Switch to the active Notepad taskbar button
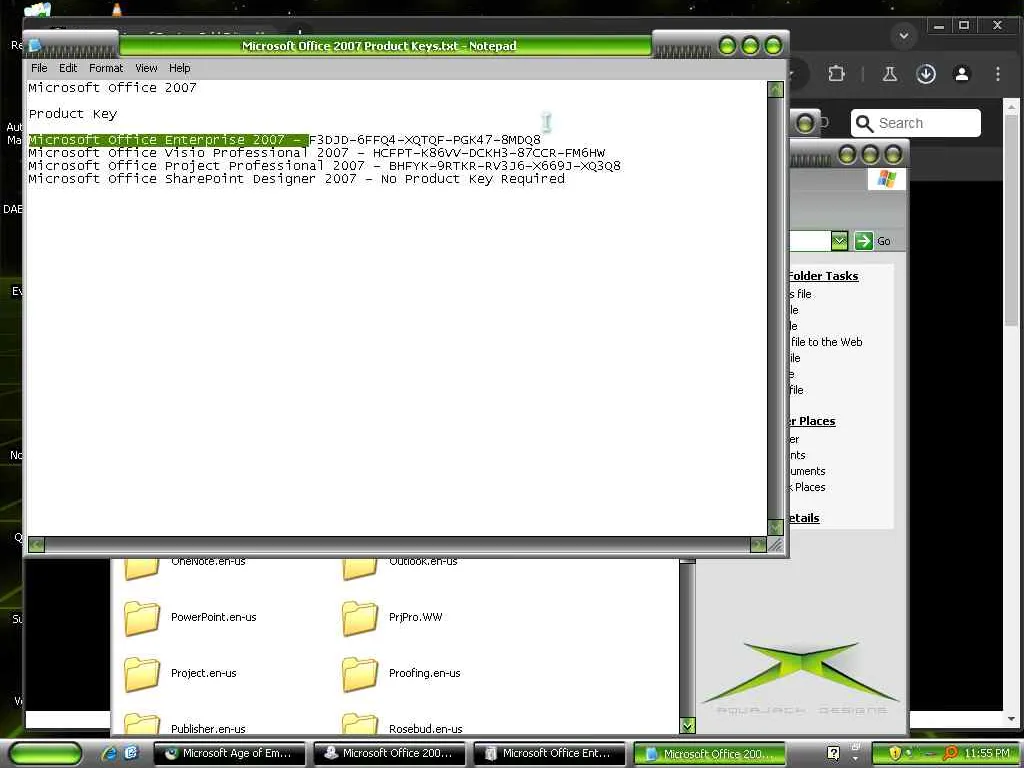 point(709,753)
